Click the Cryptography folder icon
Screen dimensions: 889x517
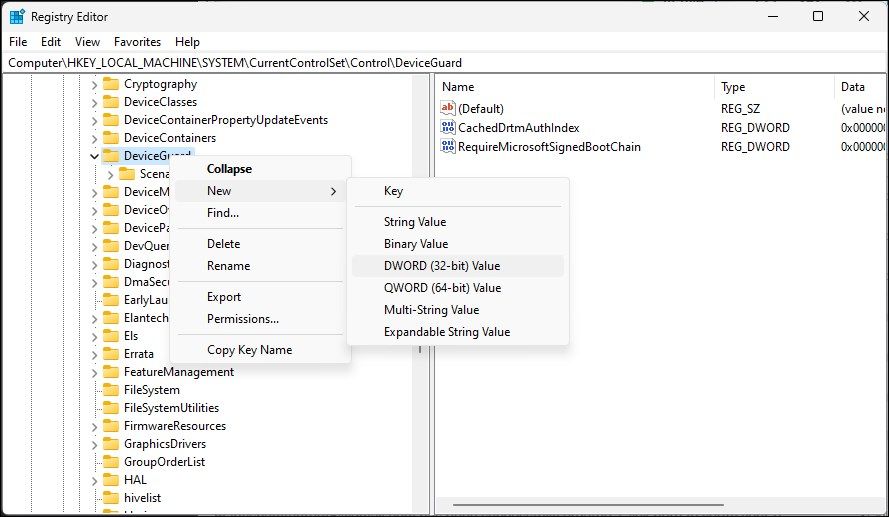tap(110, 84)
